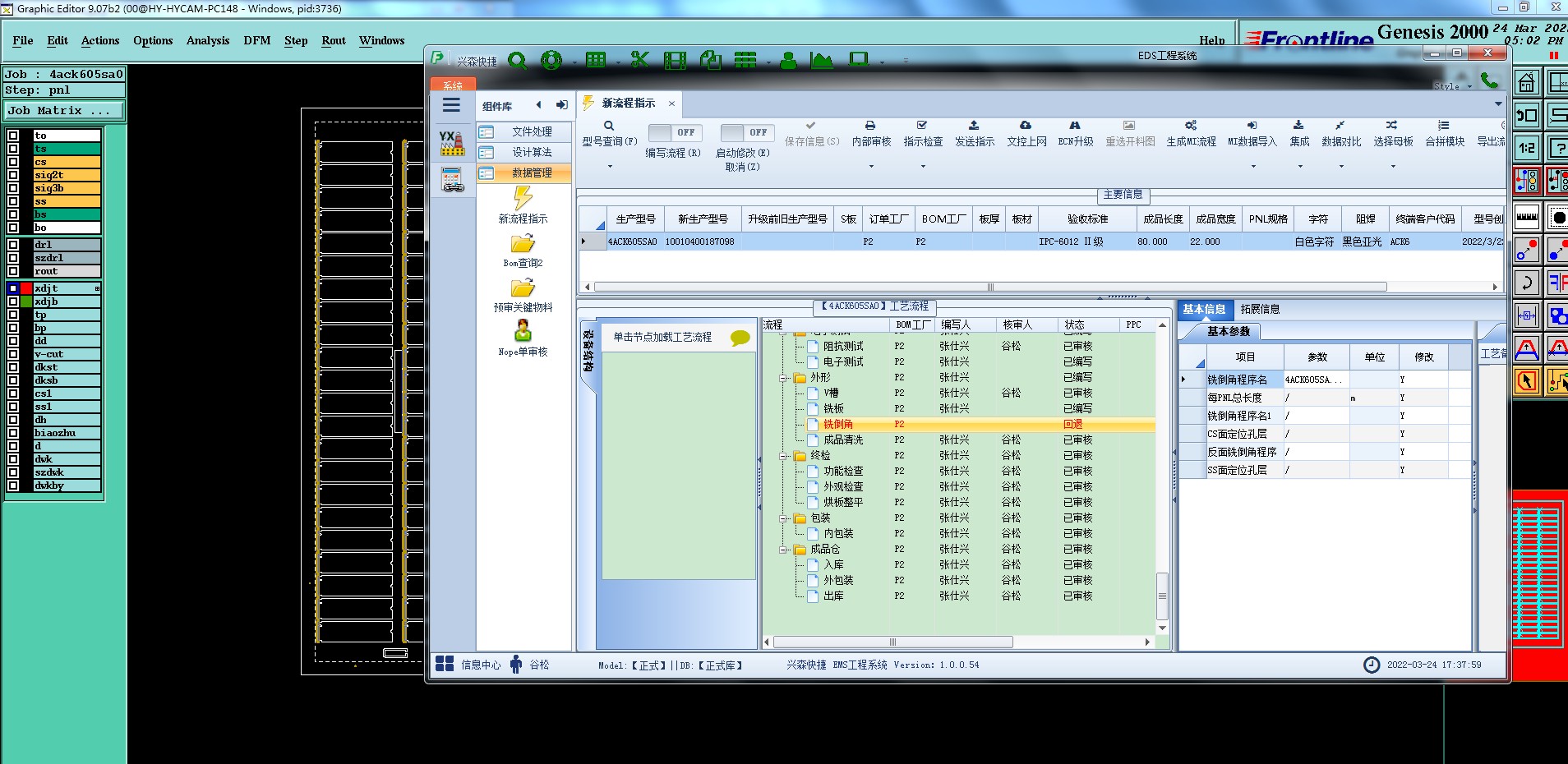Click the YX factory icon in sidebar
The height and width of the screenshot is (764, 1568).
point(451,143)
